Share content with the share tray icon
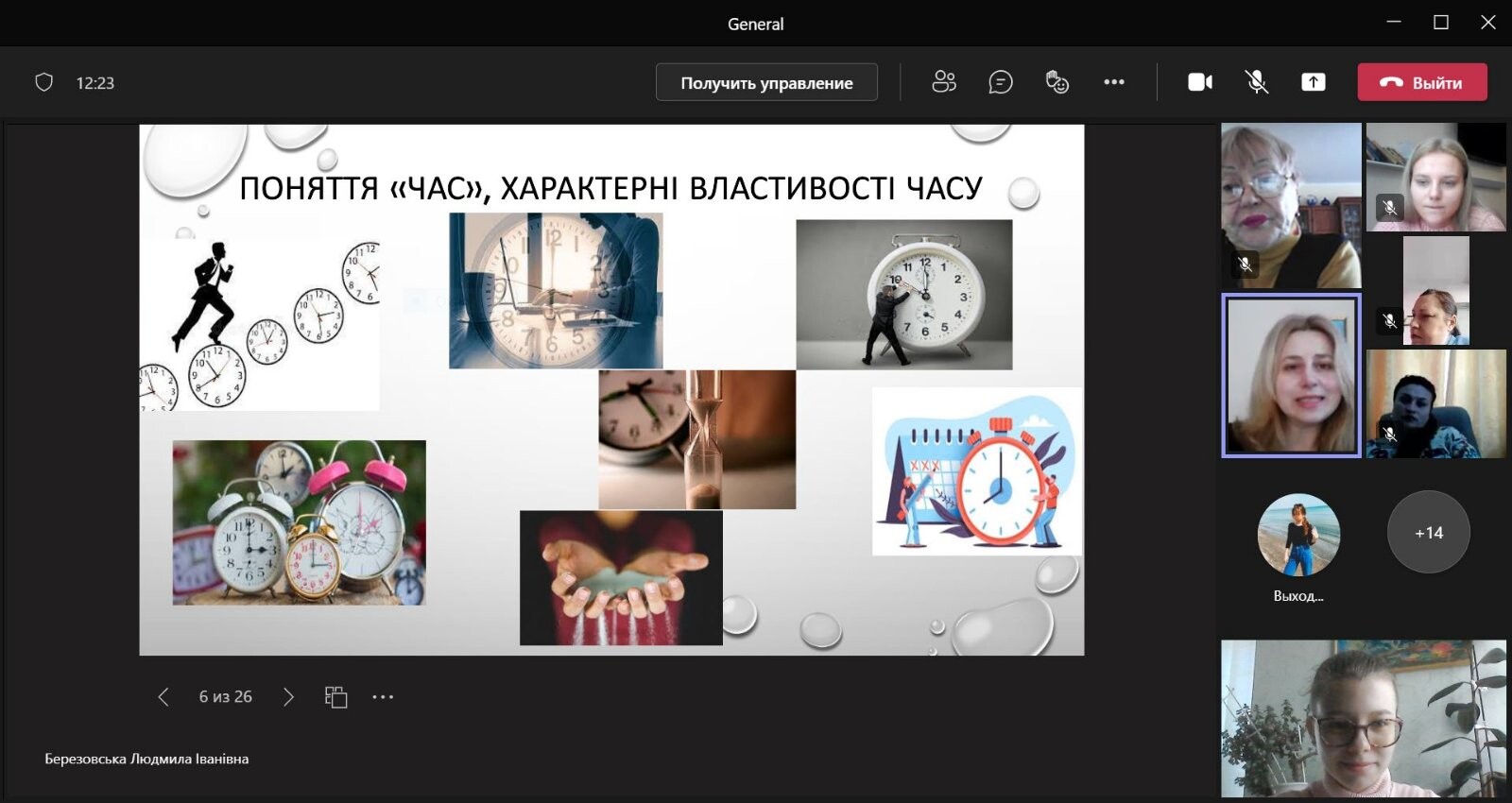 1314,82
